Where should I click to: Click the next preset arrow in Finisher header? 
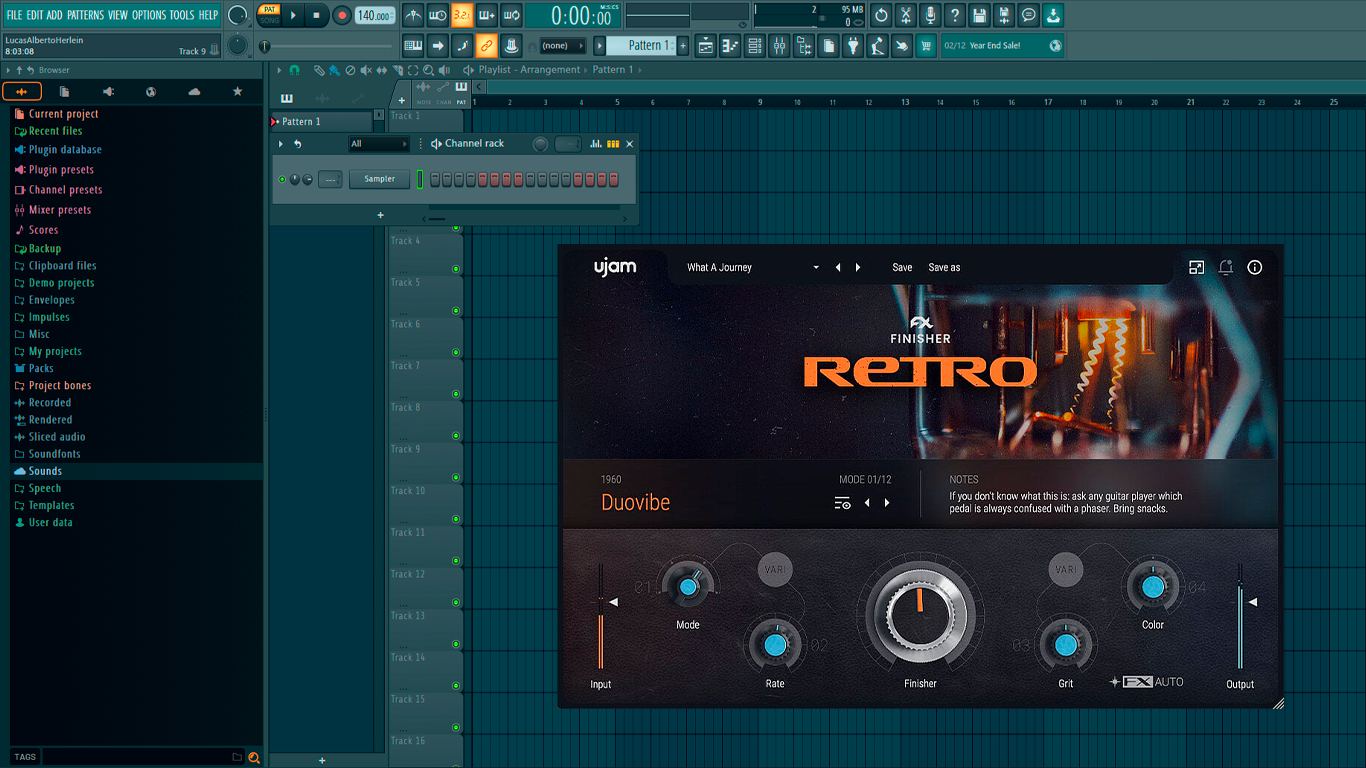(x=858, y=267)
